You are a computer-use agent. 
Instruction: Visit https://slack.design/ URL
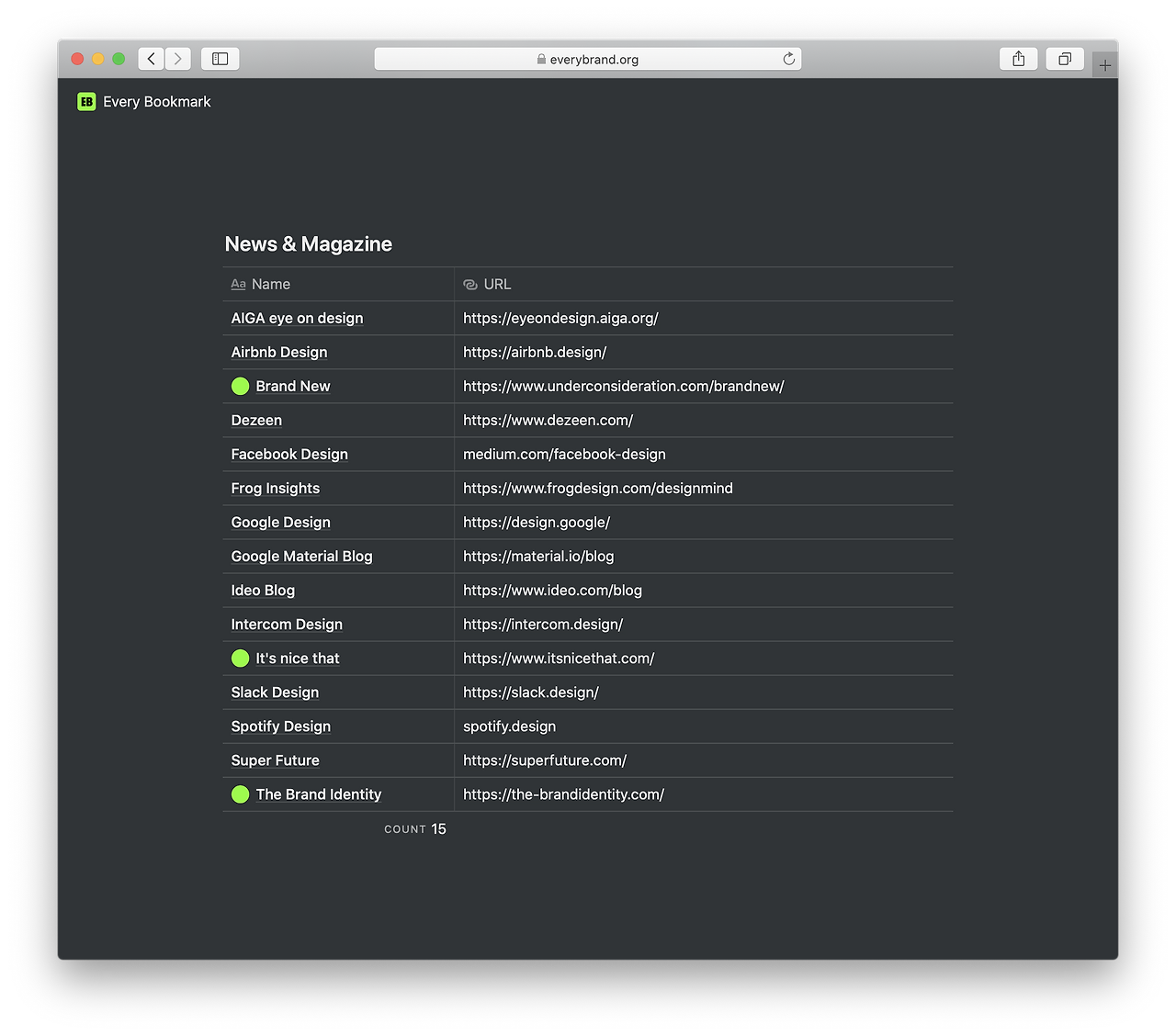(531, 693)
